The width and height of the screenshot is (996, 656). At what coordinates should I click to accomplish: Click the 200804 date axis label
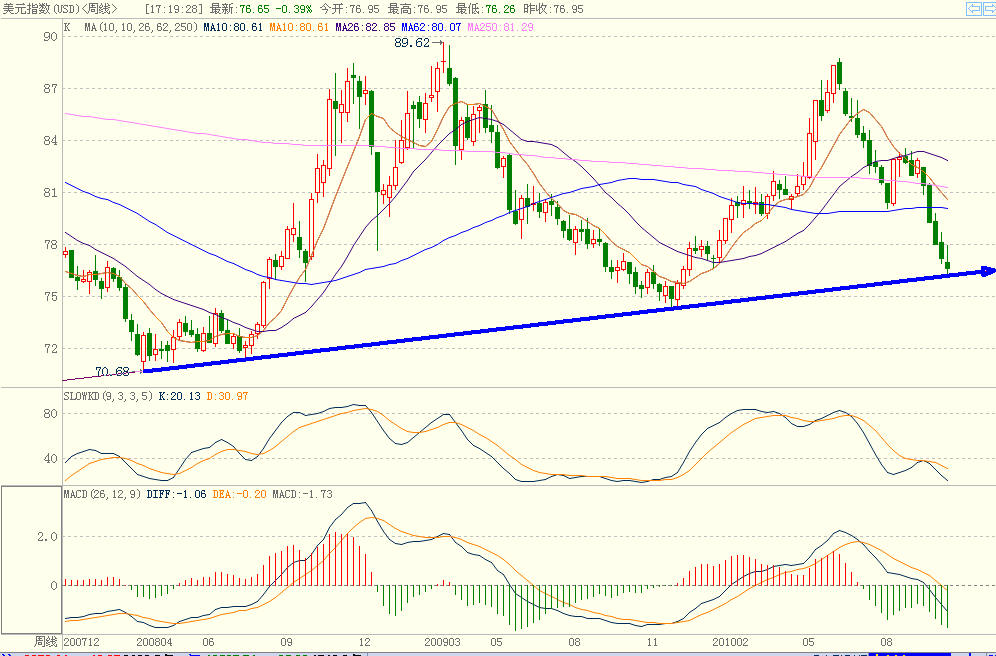tap(154, 642)
